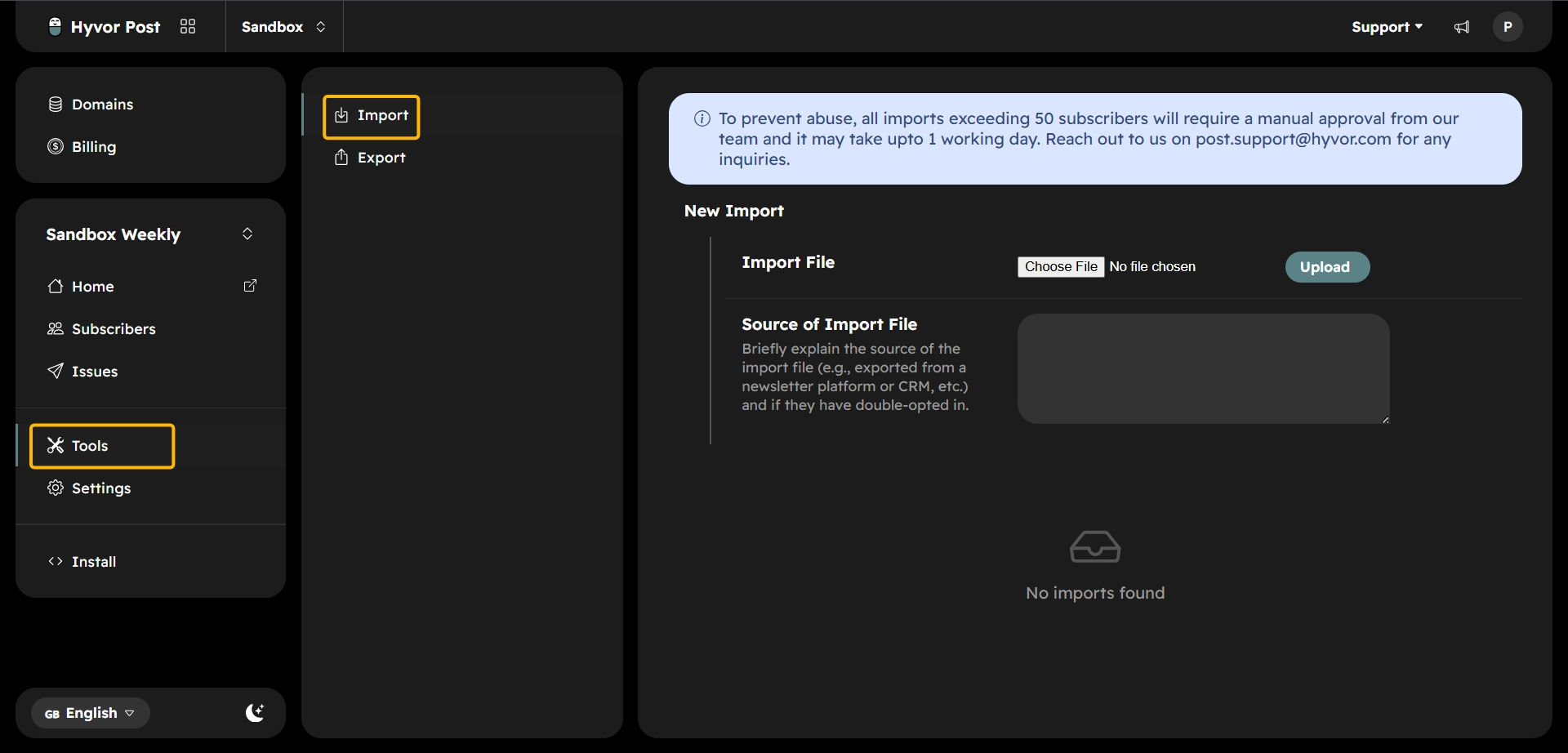Open the Issues page
Image resolution: width=1568 pixels, height=753 pixels.
[x=150, y=372]
